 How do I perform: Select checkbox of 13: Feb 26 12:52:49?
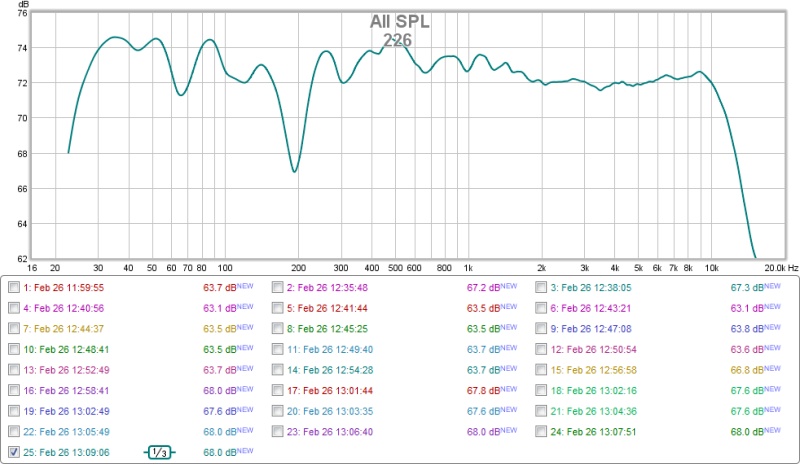(14, 370)
